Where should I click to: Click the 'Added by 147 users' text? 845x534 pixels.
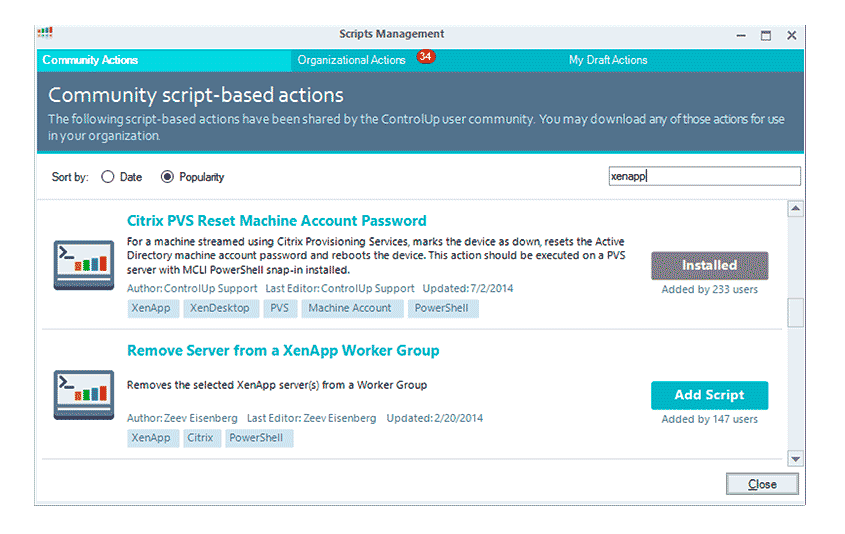[709, 419]
